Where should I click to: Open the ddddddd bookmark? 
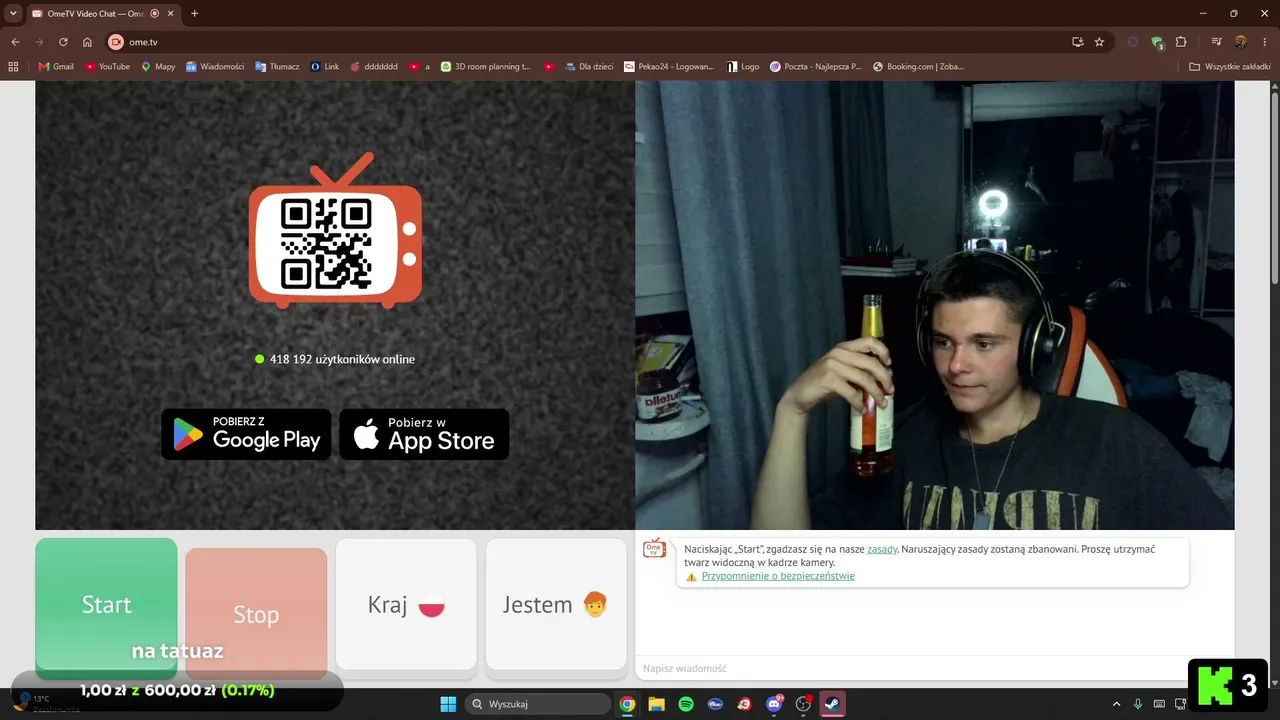[374, 67]
